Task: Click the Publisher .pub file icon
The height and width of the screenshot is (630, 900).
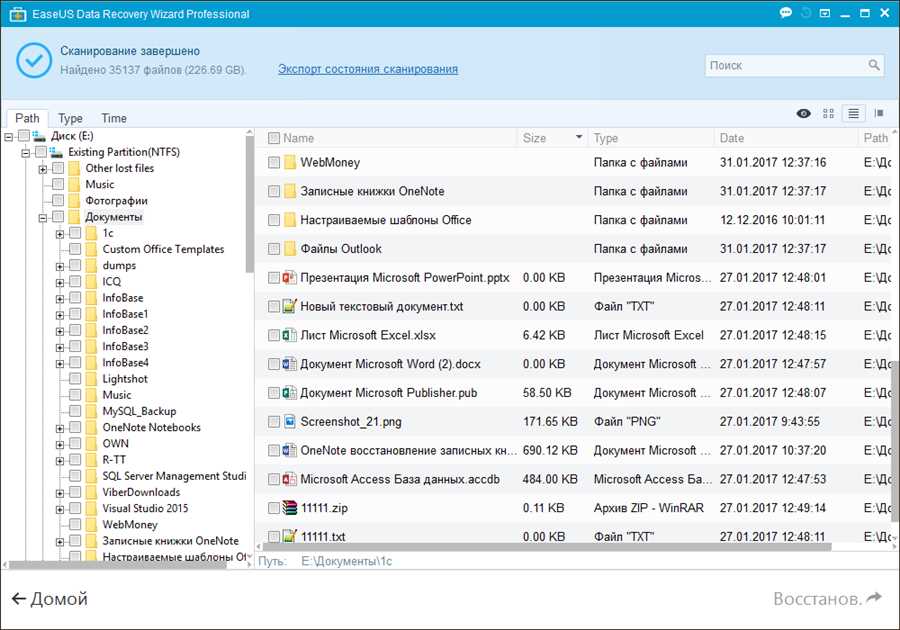Action: (x=290, y=392)
